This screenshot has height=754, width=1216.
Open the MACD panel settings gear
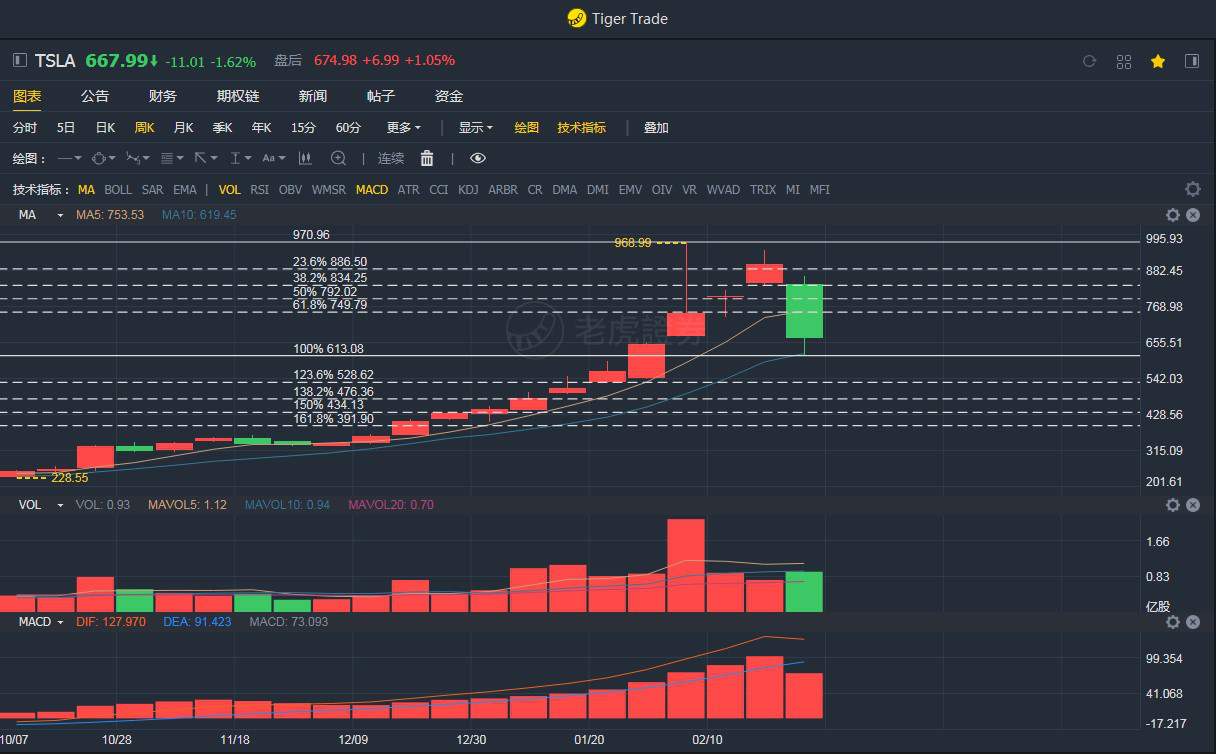pos(1173,622)
